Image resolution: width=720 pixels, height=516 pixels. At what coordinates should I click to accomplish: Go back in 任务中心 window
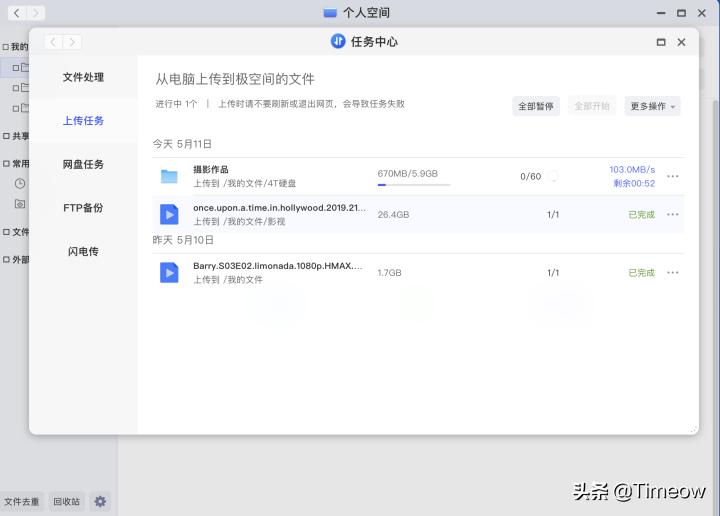tap(53, 42)
